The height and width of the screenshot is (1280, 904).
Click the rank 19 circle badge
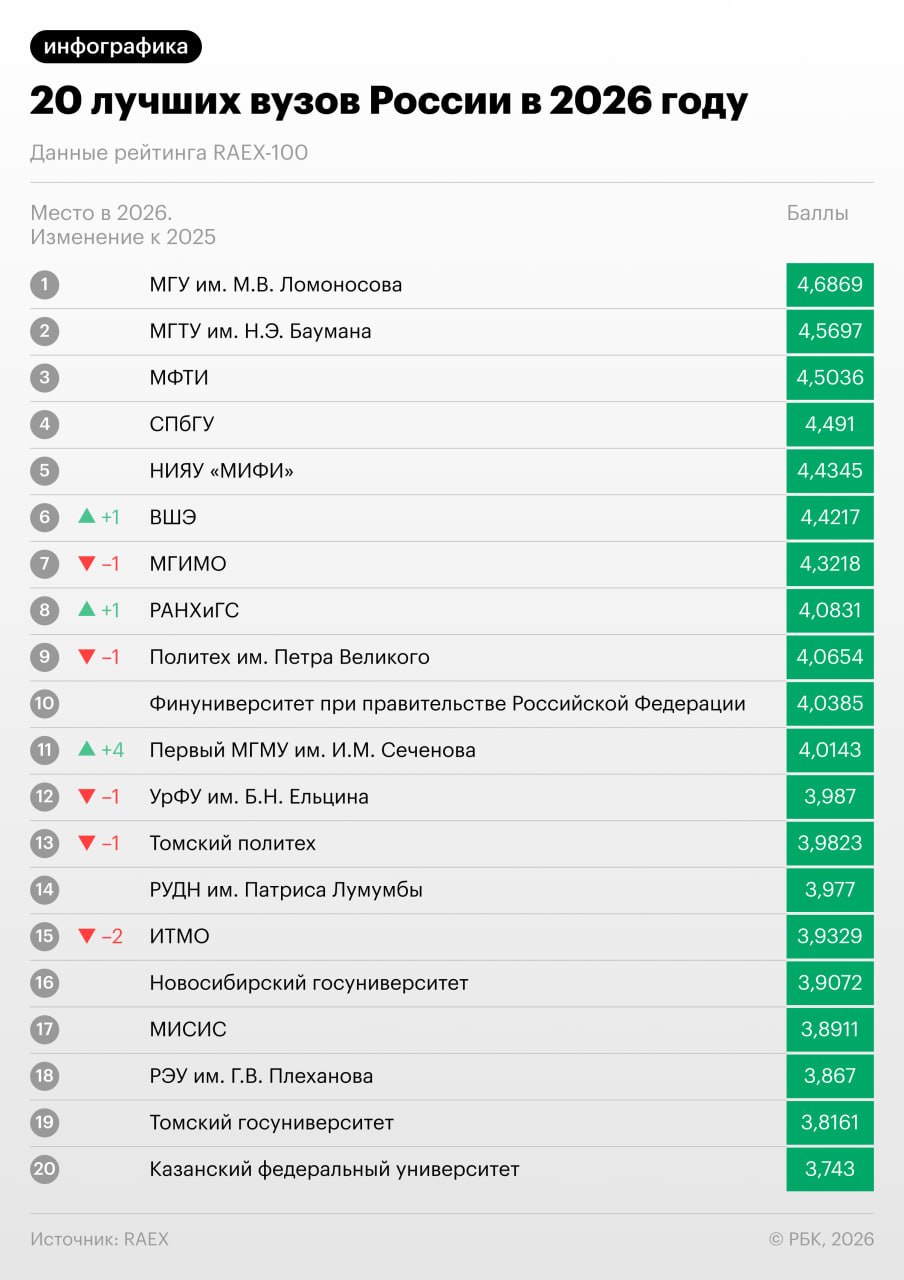tap(45, 1122)
